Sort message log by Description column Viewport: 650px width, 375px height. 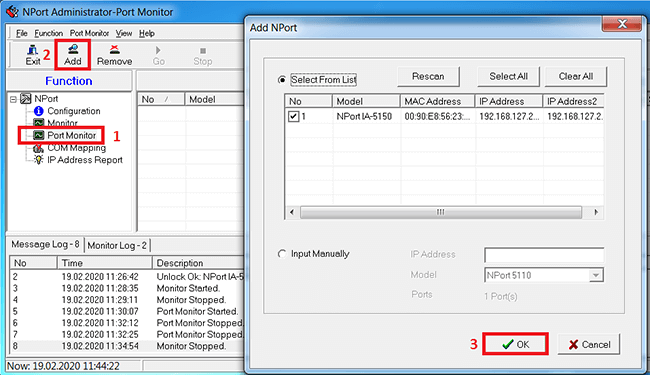tap(198, 263)
